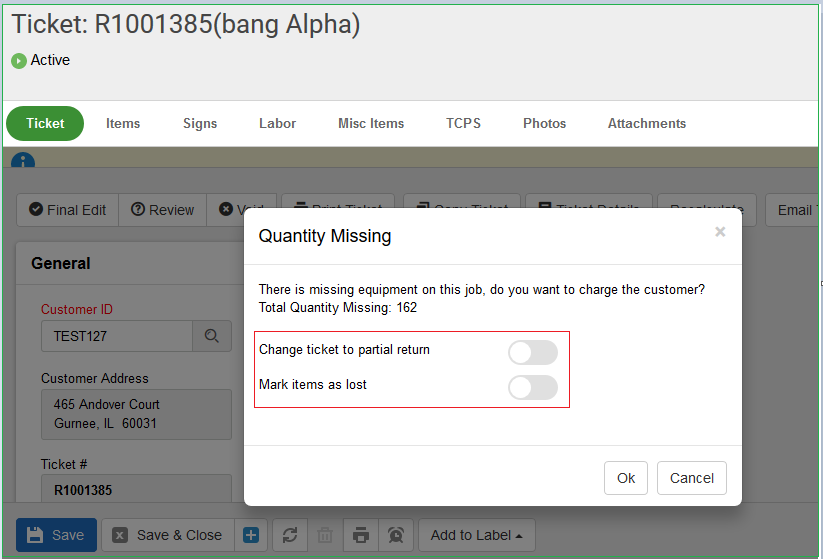This screenshot has width=823, height=559.
Task: Click the refresh icon in bottom toolbar
Action: (290, 535)
